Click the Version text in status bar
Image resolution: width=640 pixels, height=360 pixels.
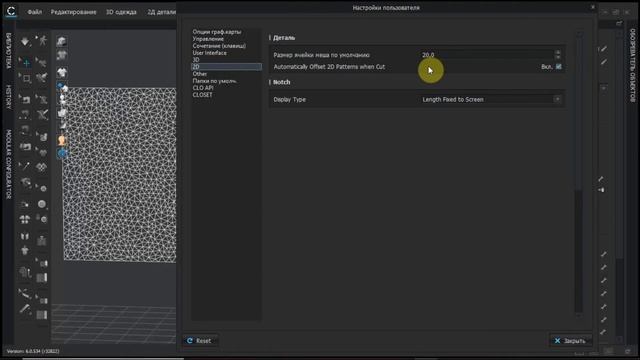pyautogui.click(x=33, y=351)
